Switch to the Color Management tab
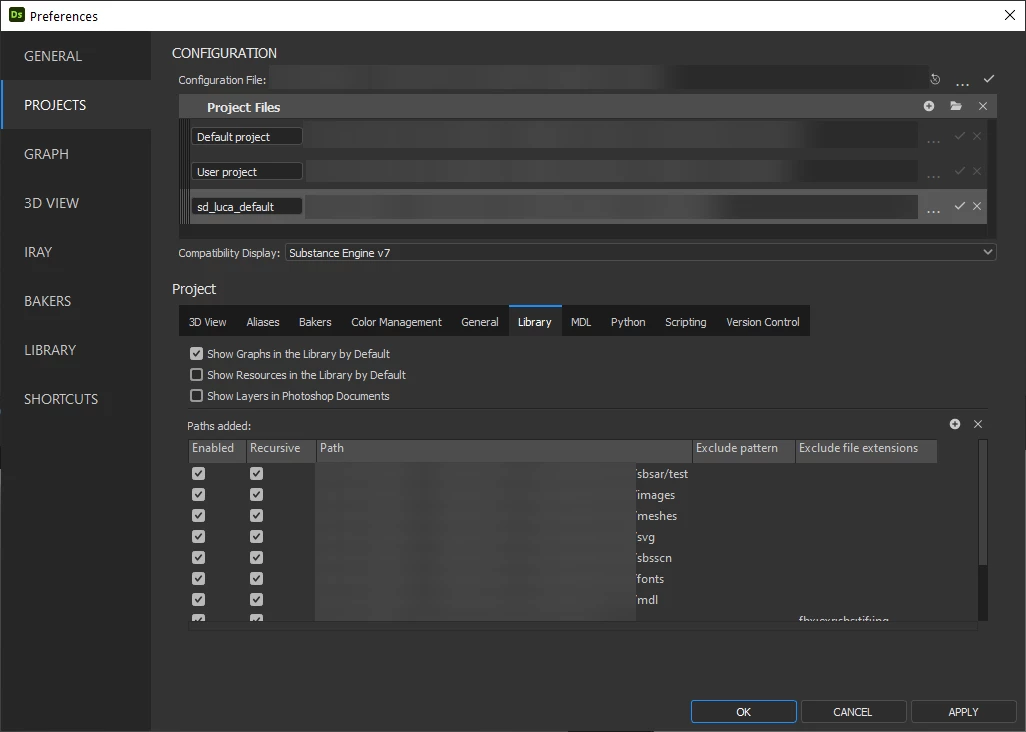This screenshot has height=732, width=1026. pos(397,322)
